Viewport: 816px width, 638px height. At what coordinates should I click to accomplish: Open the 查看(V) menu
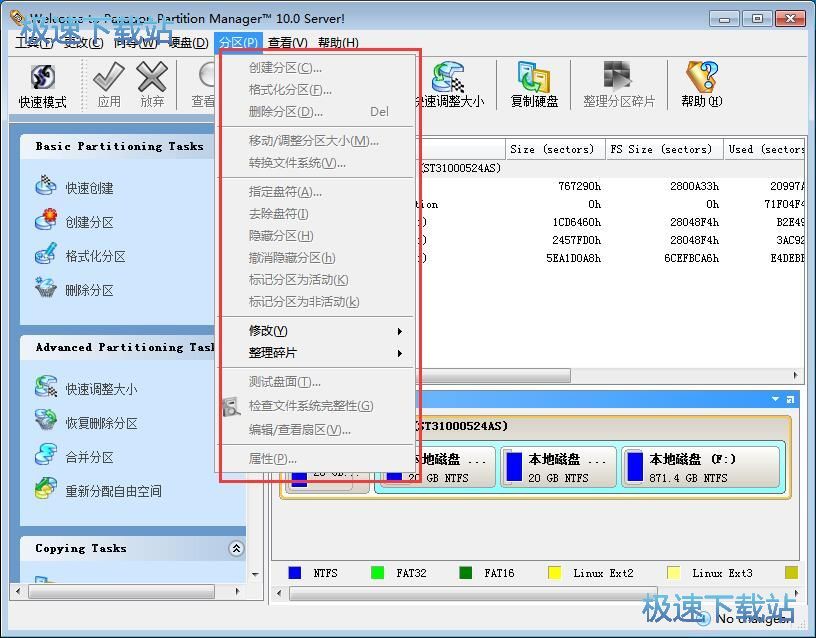tap(287, 43)
